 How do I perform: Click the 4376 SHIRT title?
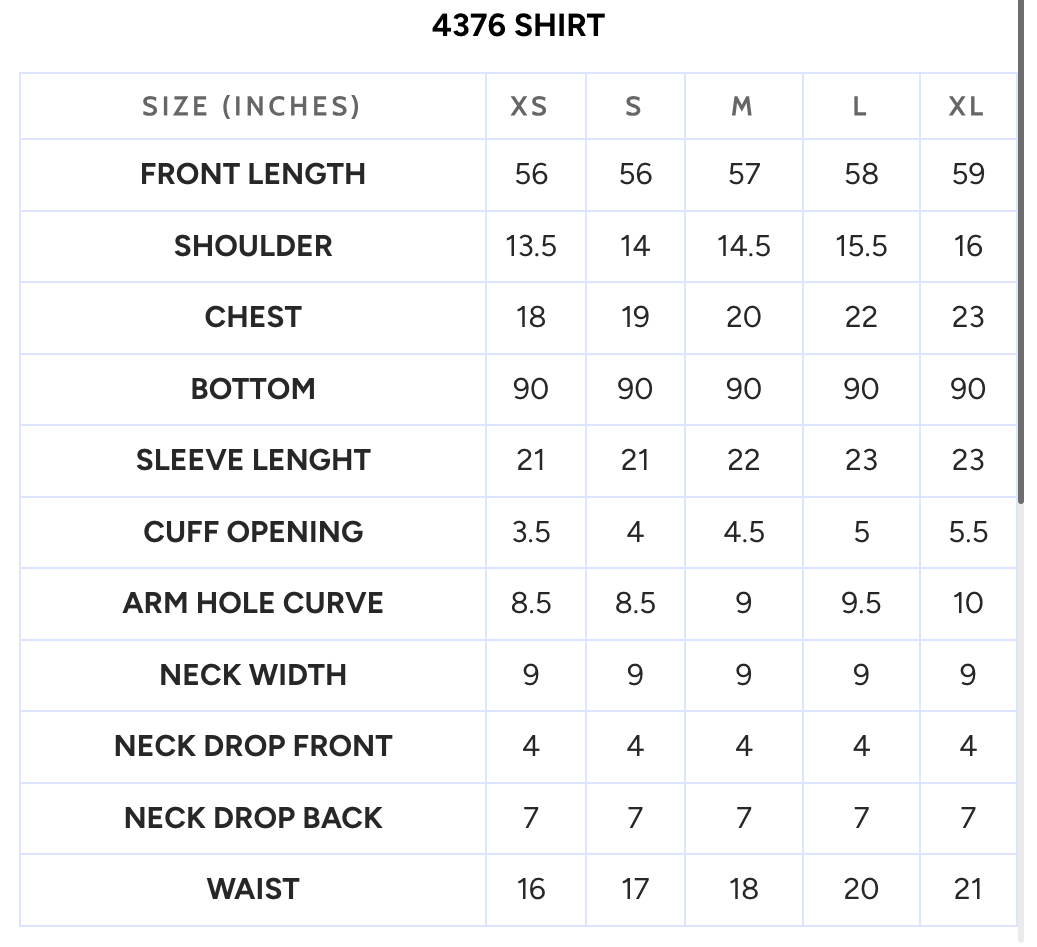518,26
